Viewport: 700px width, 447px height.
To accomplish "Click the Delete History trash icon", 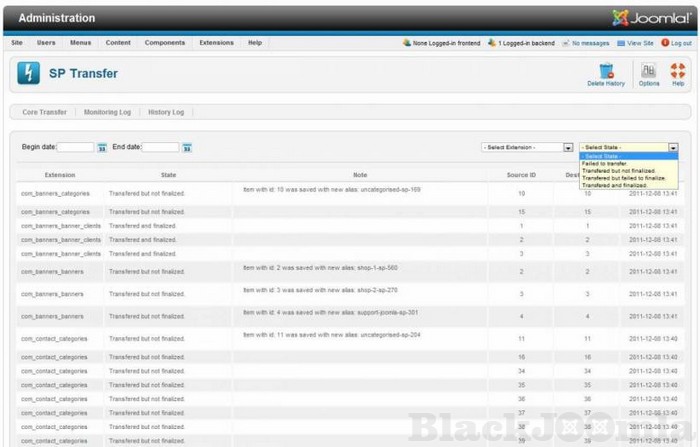I will tap(606, 71).
